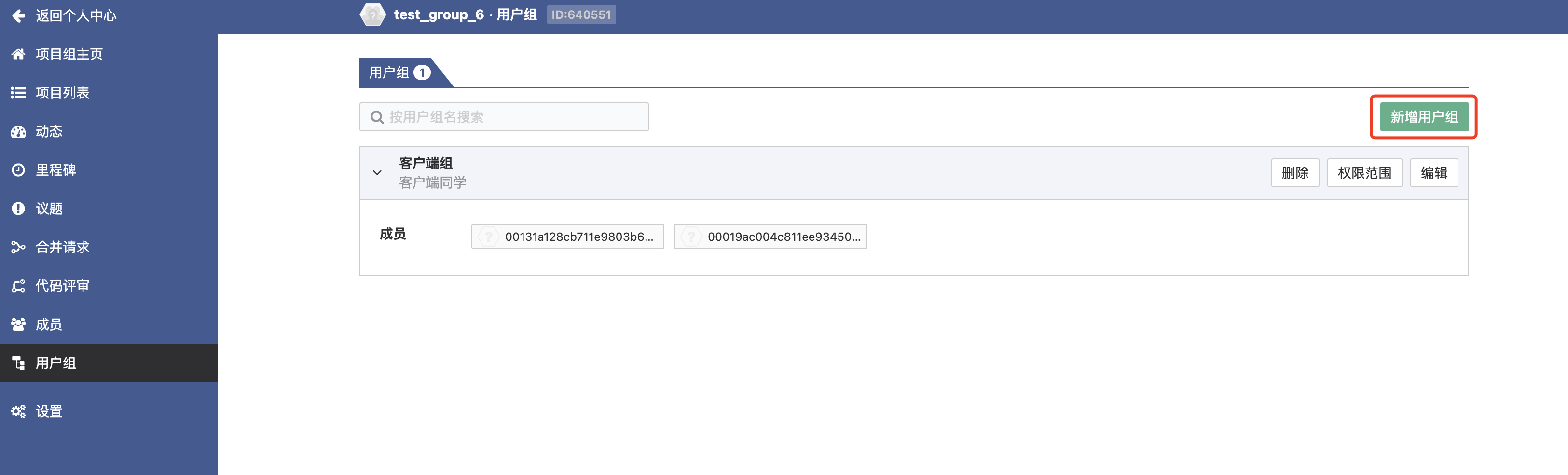Click the 删除 button
1568x475 pixels.
[1295, 173]
